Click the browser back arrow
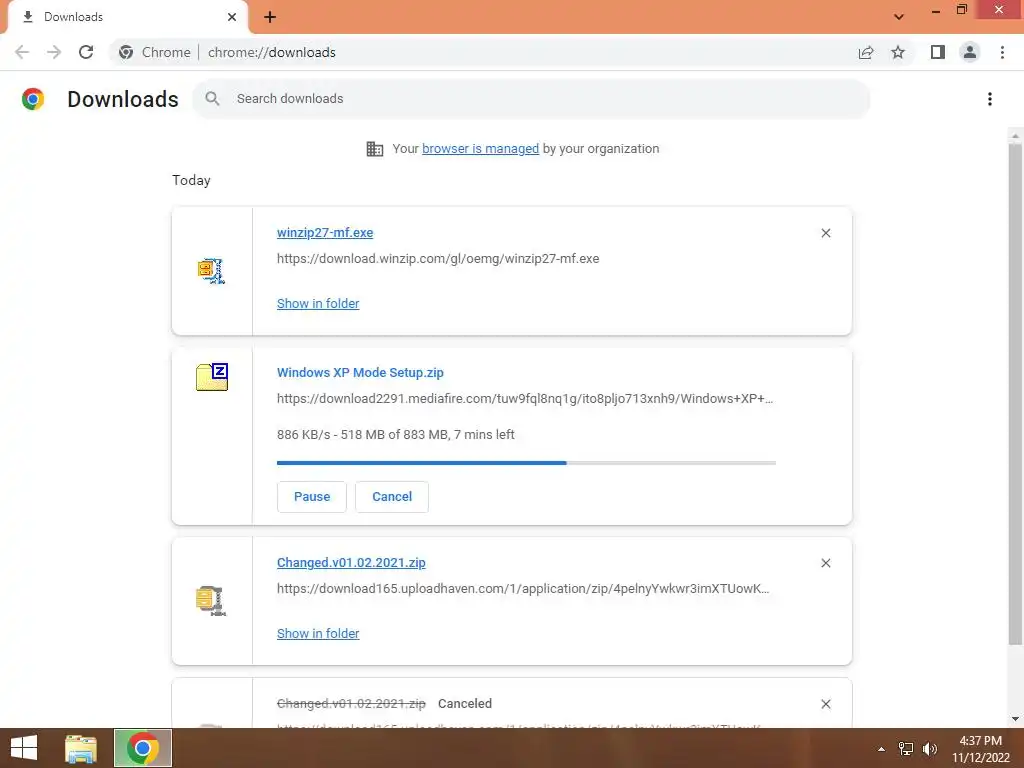Viewport: 1024px width, 768px height. point(22,52)
